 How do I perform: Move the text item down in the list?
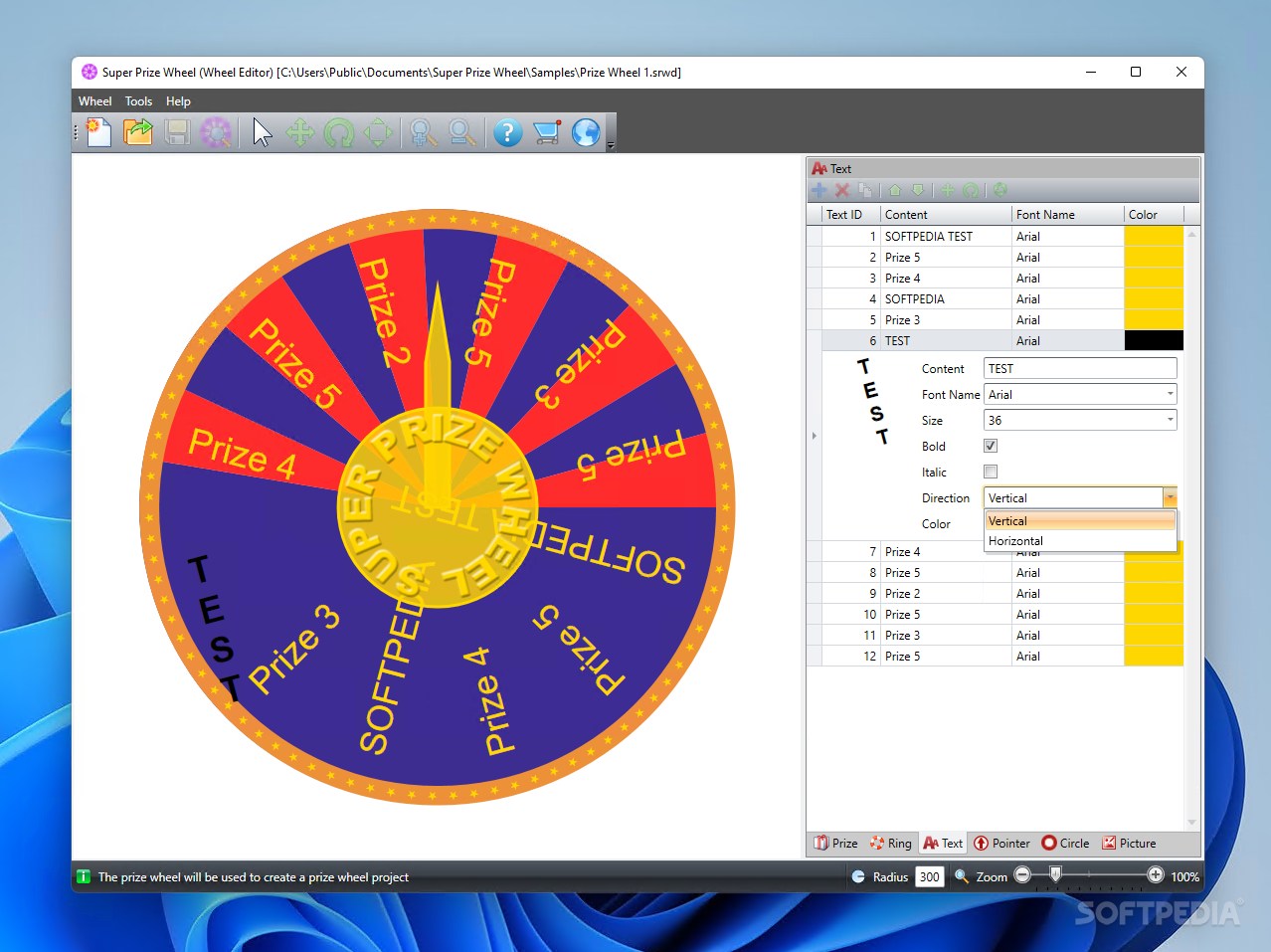click(x=918, y=190)
